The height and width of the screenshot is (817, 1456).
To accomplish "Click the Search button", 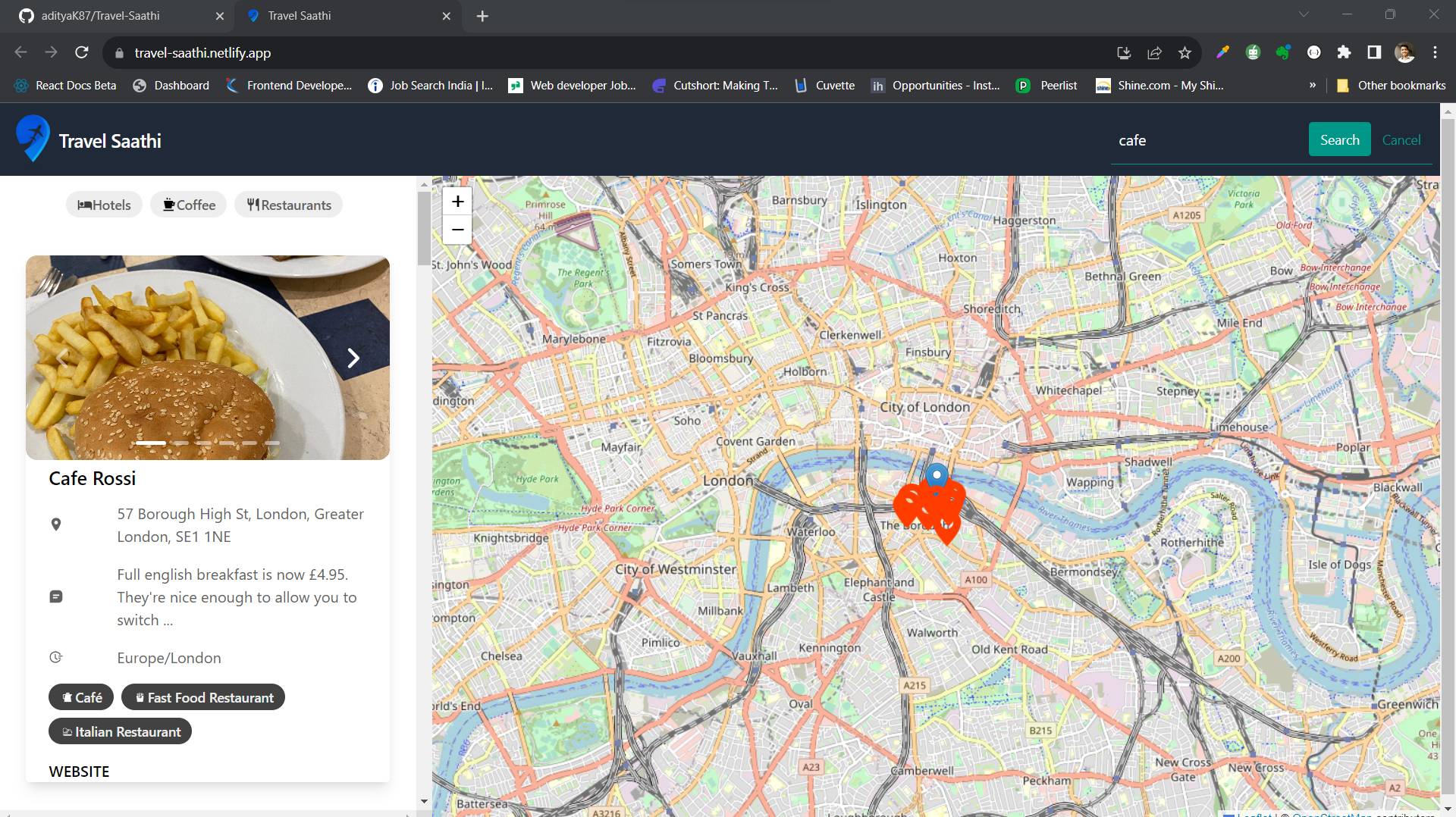I will (x=1339, y=139).
